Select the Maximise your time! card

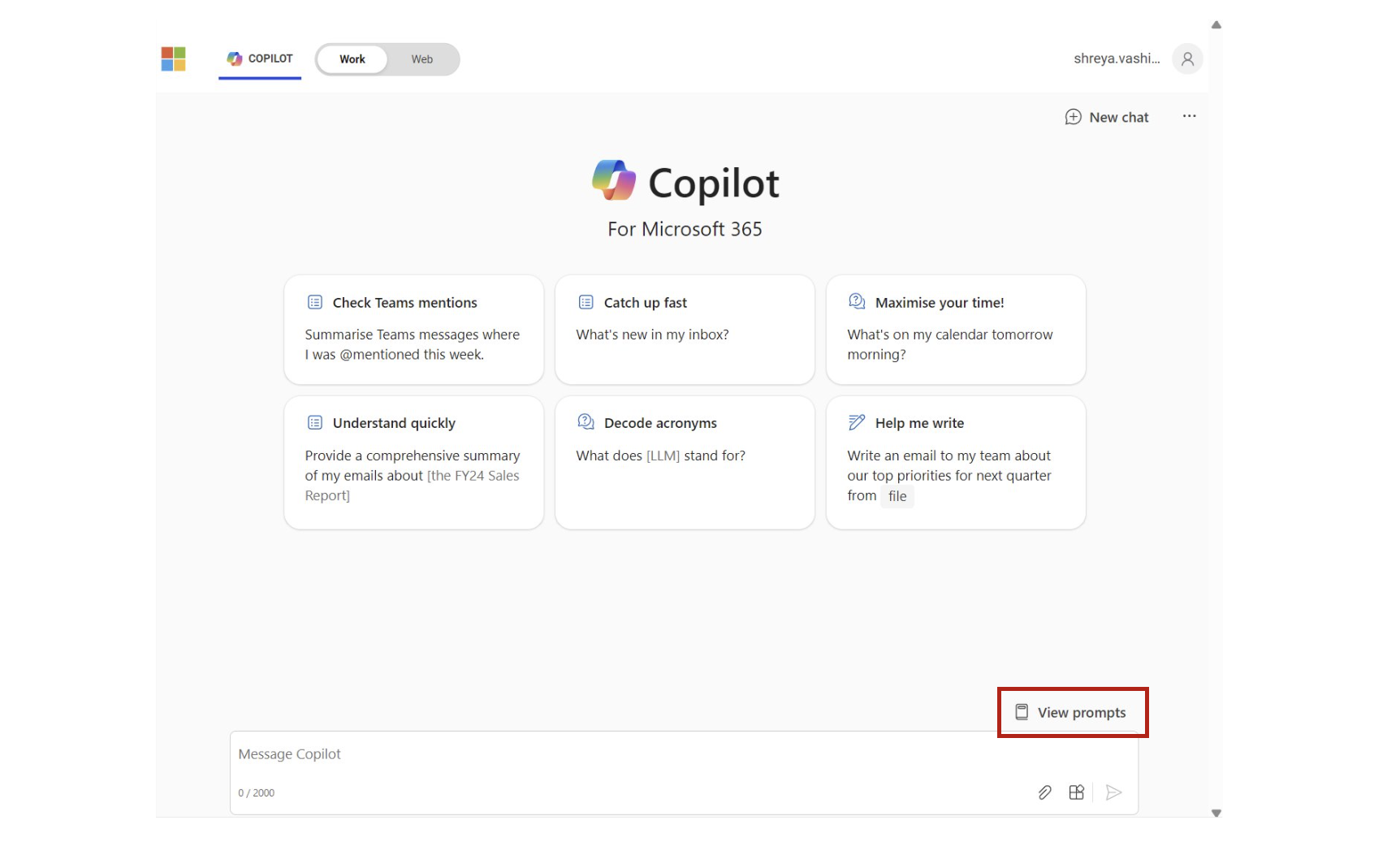pos(956,329)
